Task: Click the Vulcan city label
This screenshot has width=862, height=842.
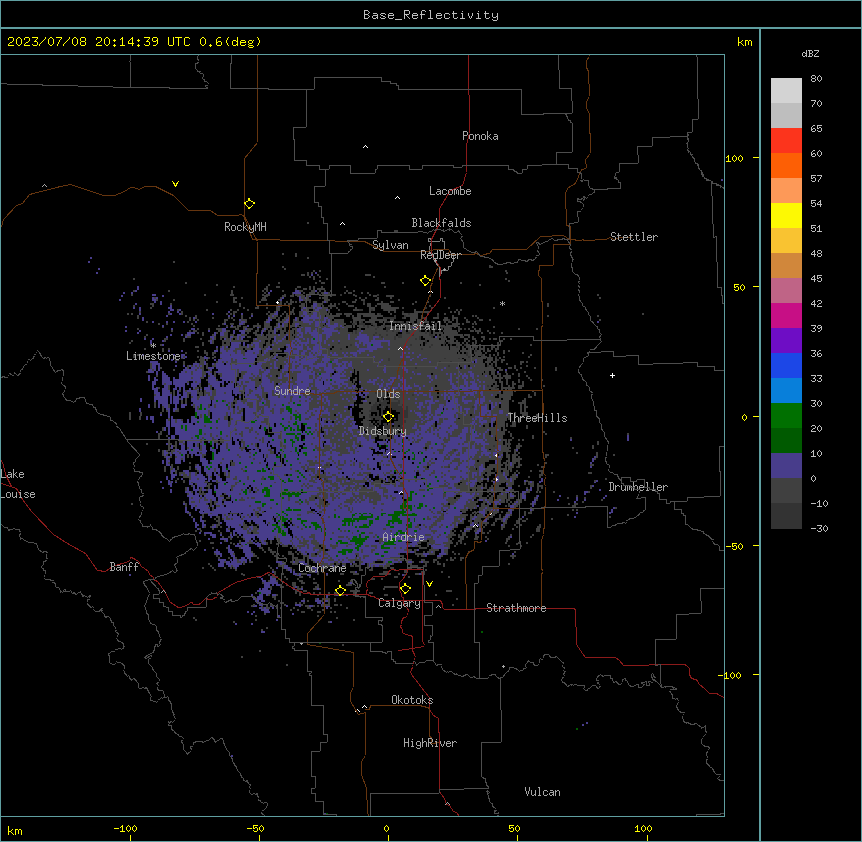Action: [x=542, y=792]
